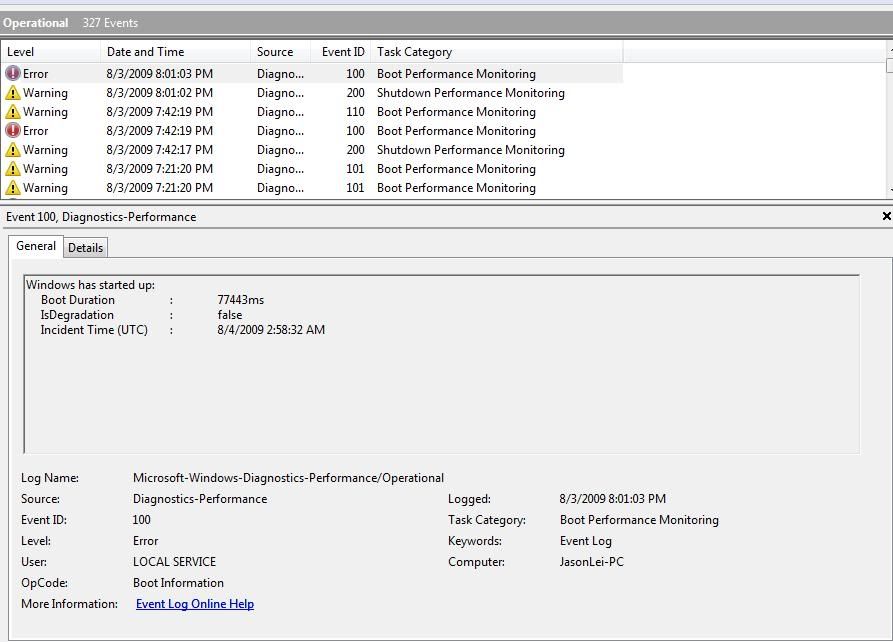893x642 pixels.
Task: Select the 8:01:02 PM Shutdown Performance Monitoring row
Action: tap(312, 93)
